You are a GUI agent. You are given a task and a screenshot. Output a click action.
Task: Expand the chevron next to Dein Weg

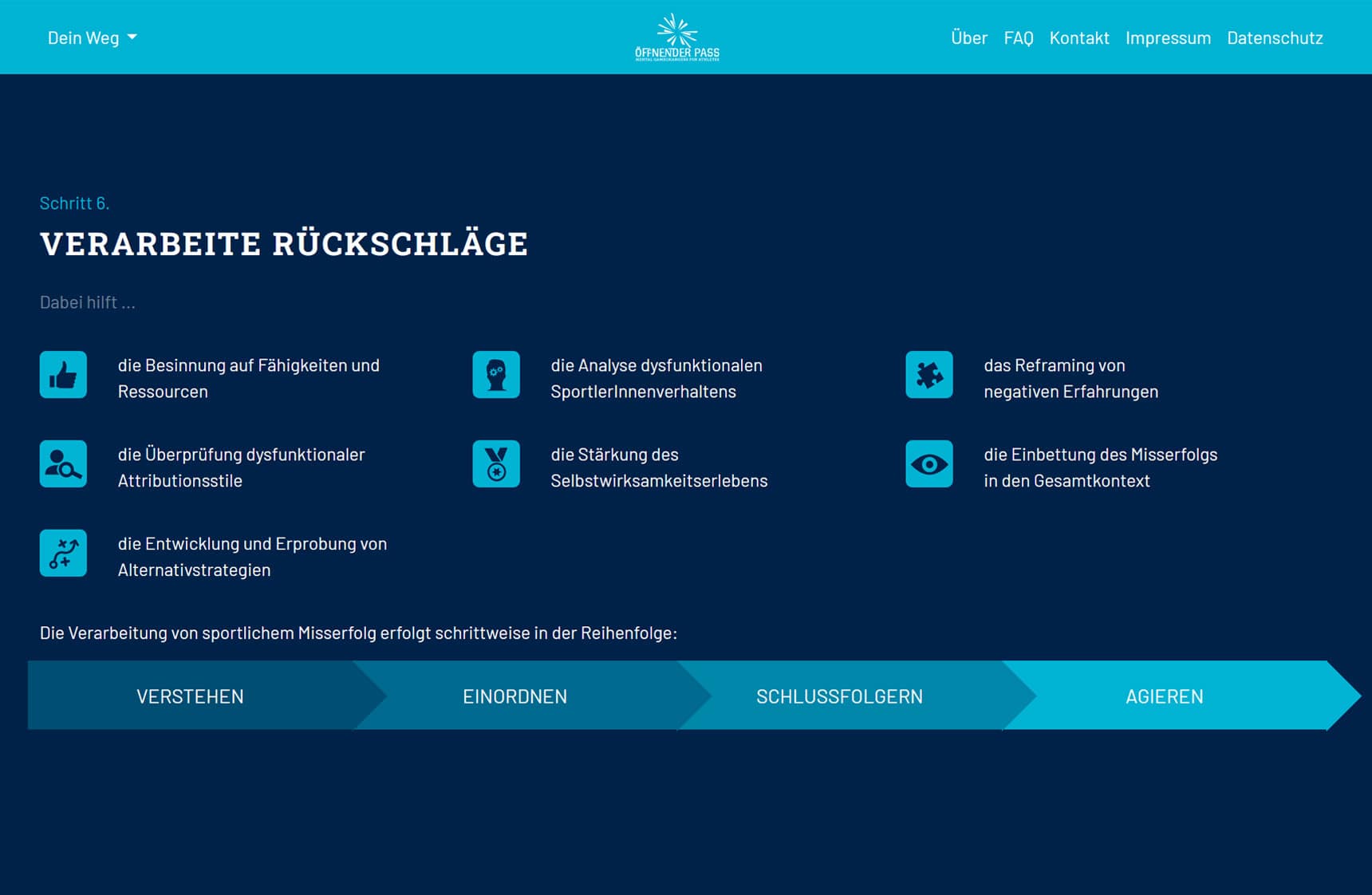tap(132, 37)
